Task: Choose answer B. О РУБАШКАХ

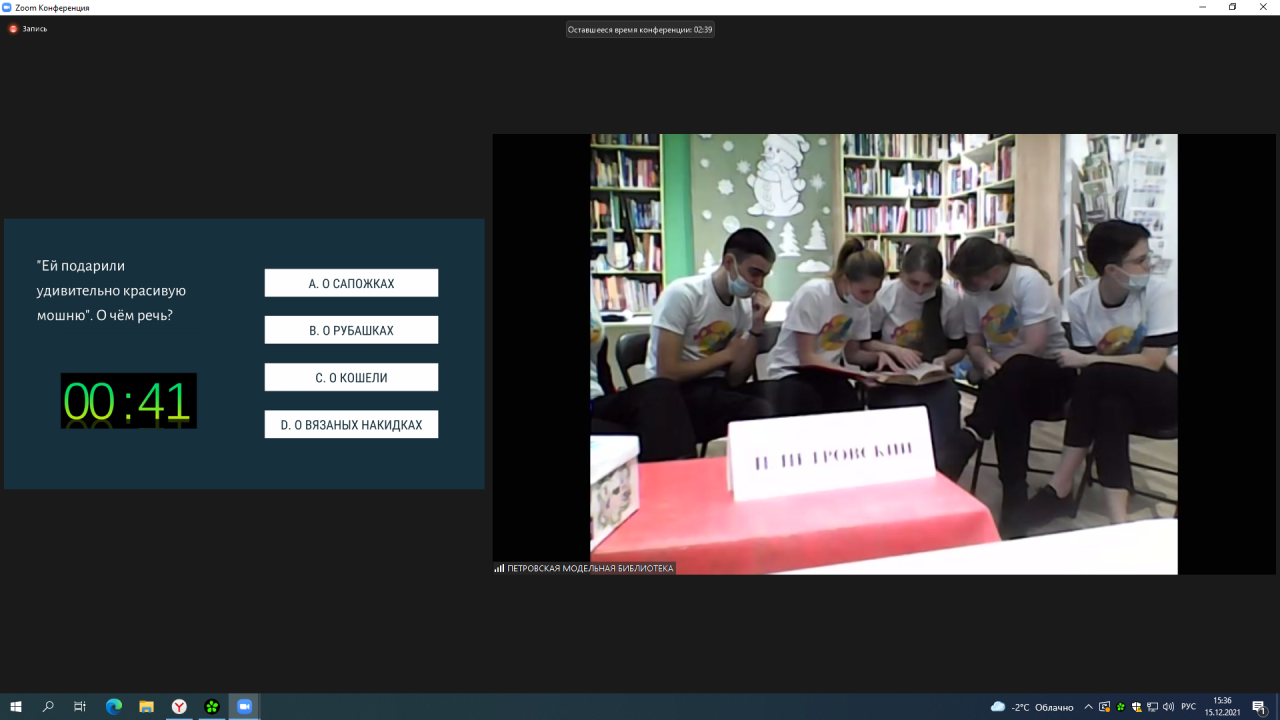Action: click(351, 330)
